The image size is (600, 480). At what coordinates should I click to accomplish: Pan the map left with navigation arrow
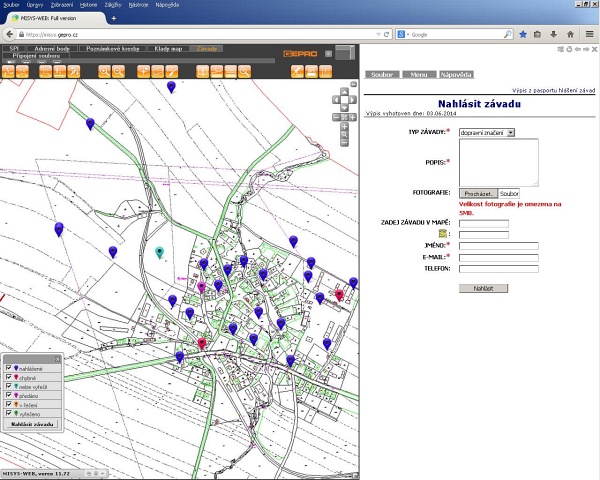[336, 100]
